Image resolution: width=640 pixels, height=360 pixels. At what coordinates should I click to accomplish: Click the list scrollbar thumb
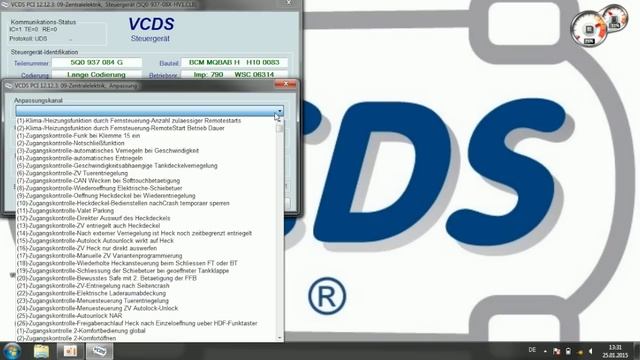(x=280, y=129)
